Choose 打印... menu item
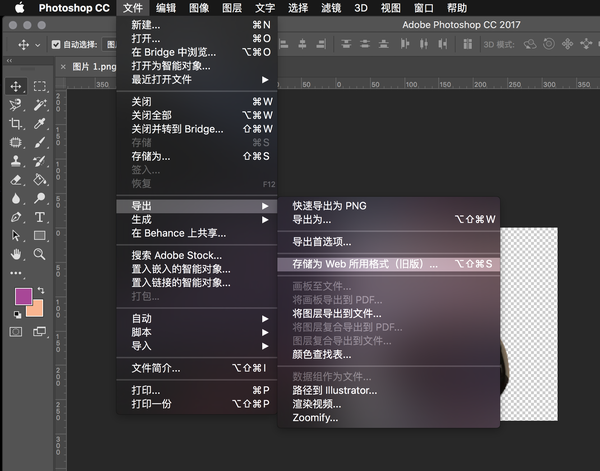The image size is (600, 471). click(197, 390)
